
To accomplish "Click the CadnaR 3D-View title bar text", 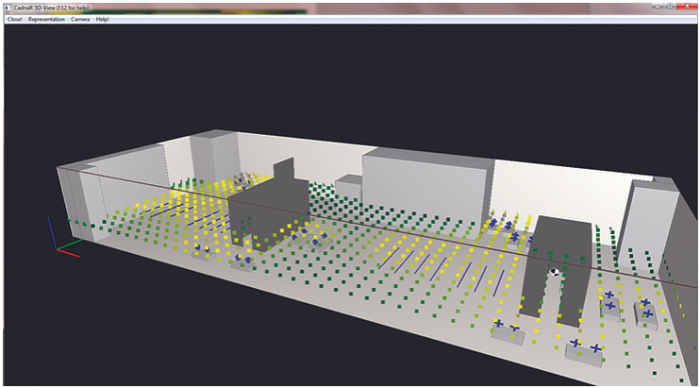I will [x=51, y=8].
